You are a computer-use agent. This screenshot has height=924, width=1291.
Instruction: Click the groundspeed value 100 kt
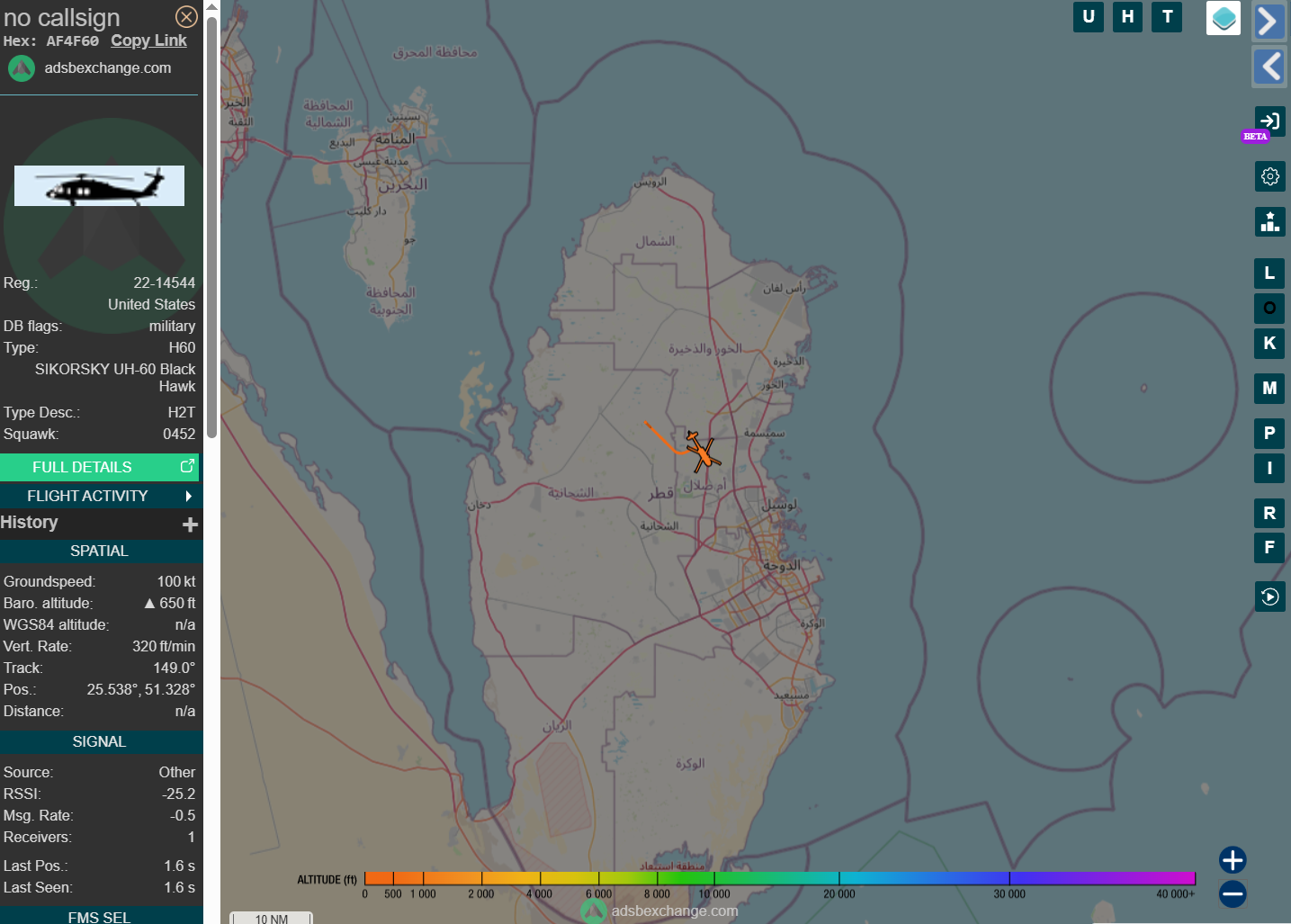pyautogui.click(x=176, y=581)
